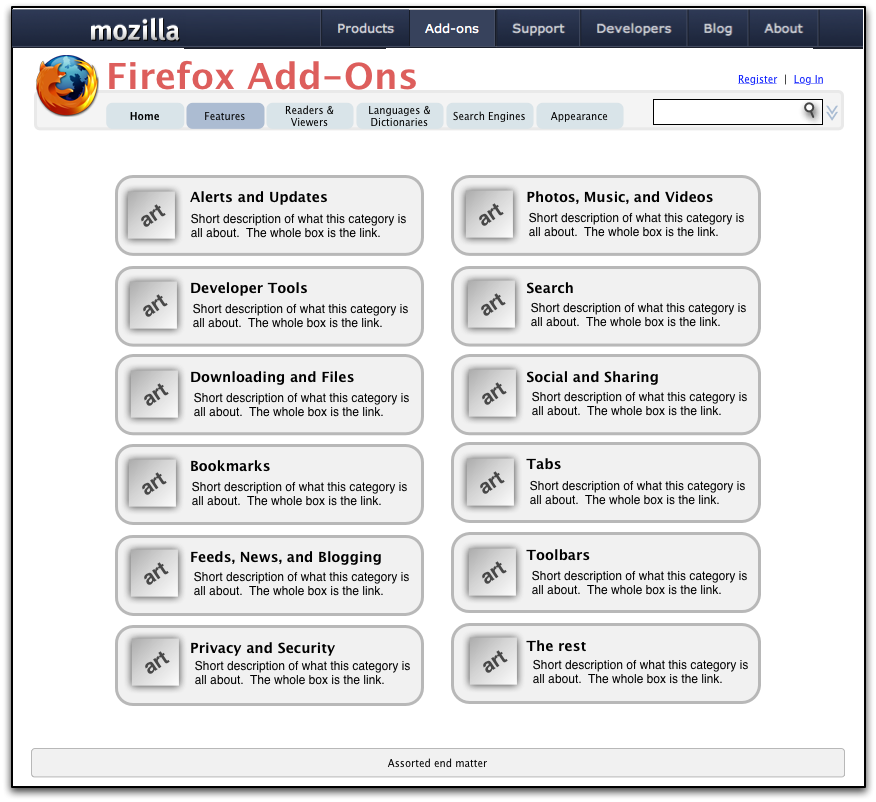
Task: Open The rest category title
Action: click(x=556, y=646)
